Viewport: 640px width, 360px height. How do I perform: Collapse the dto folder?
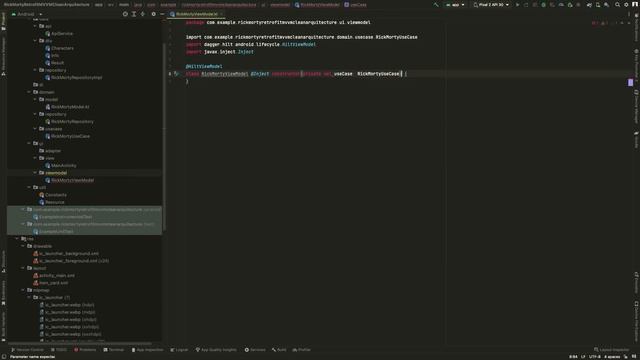[35, 41]
